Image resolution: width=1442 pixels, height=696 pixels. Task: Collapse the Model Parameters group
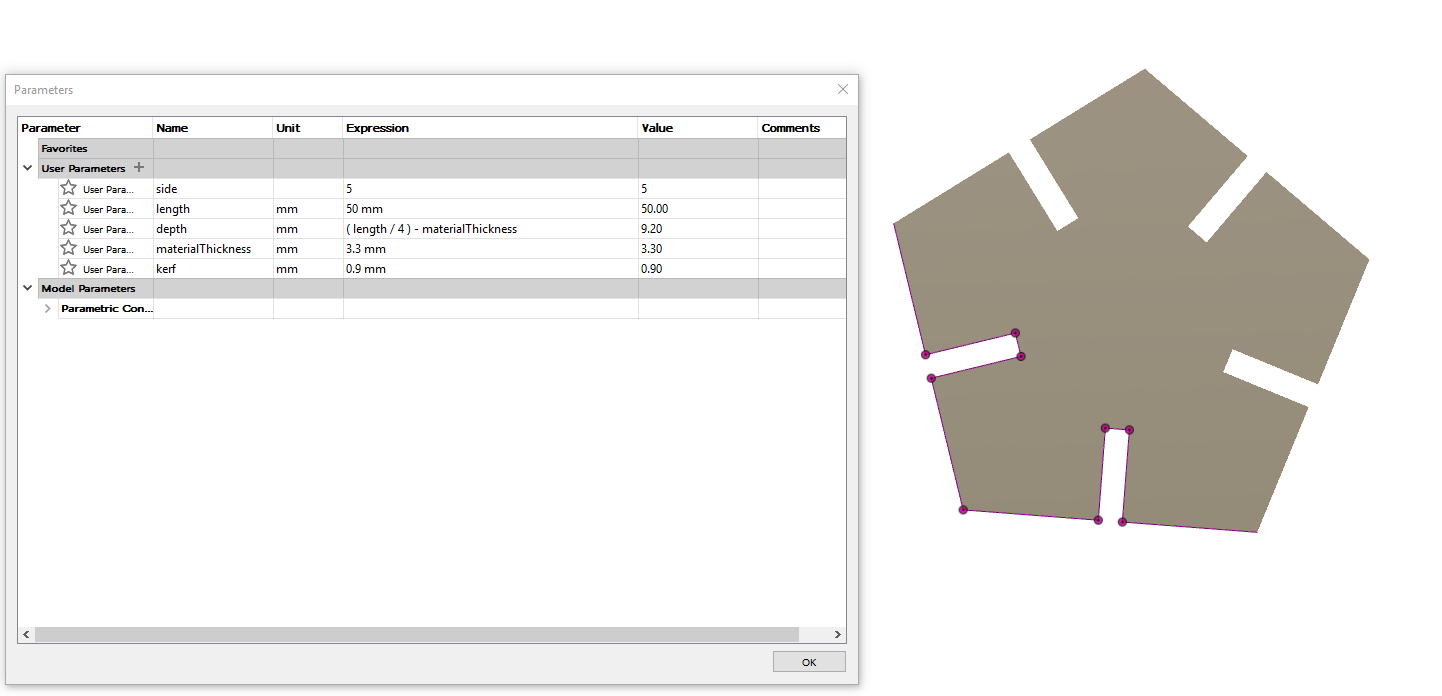coord(27,288)
